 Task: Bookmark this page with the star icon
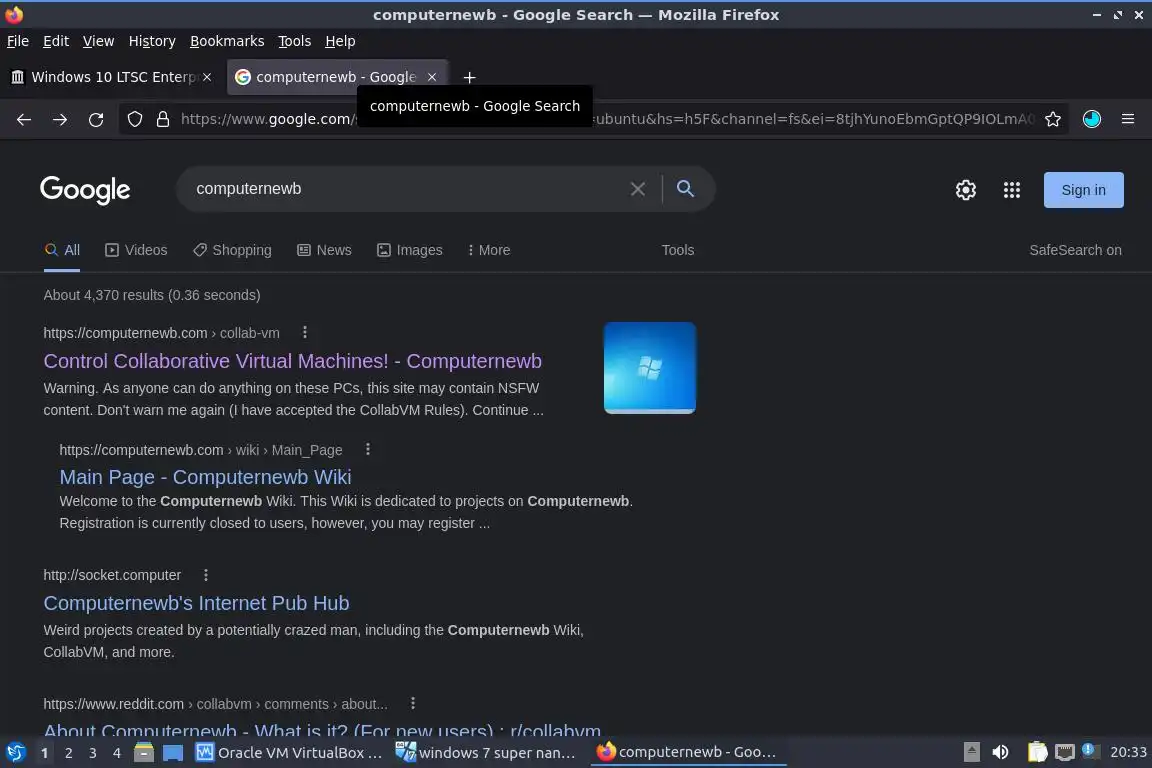(1053, 119)
